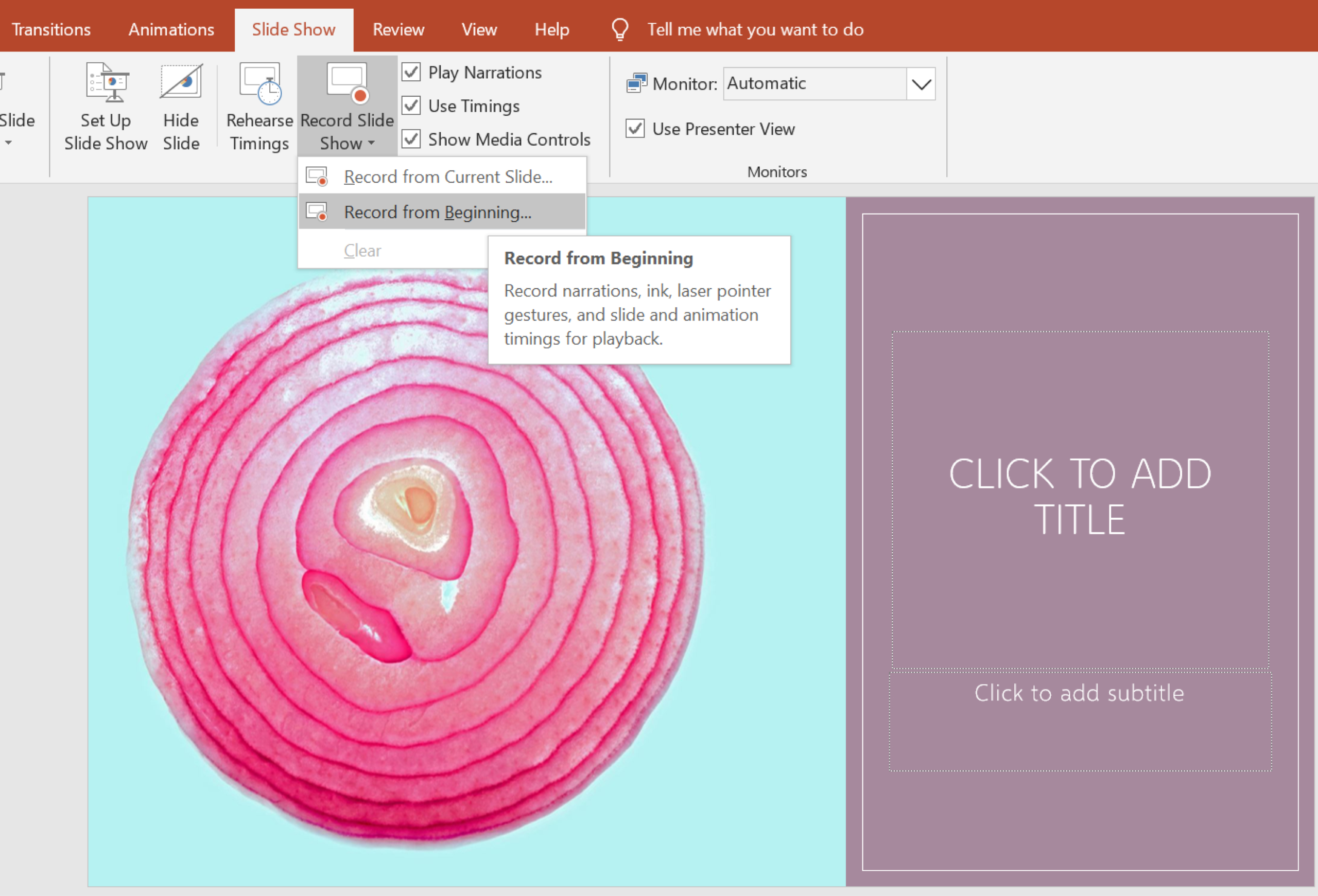The width and height of the screenshot is (1318, 896).
Task: Switch to the Animations tab
Action: pyautogui.click(x=171, y=29)
